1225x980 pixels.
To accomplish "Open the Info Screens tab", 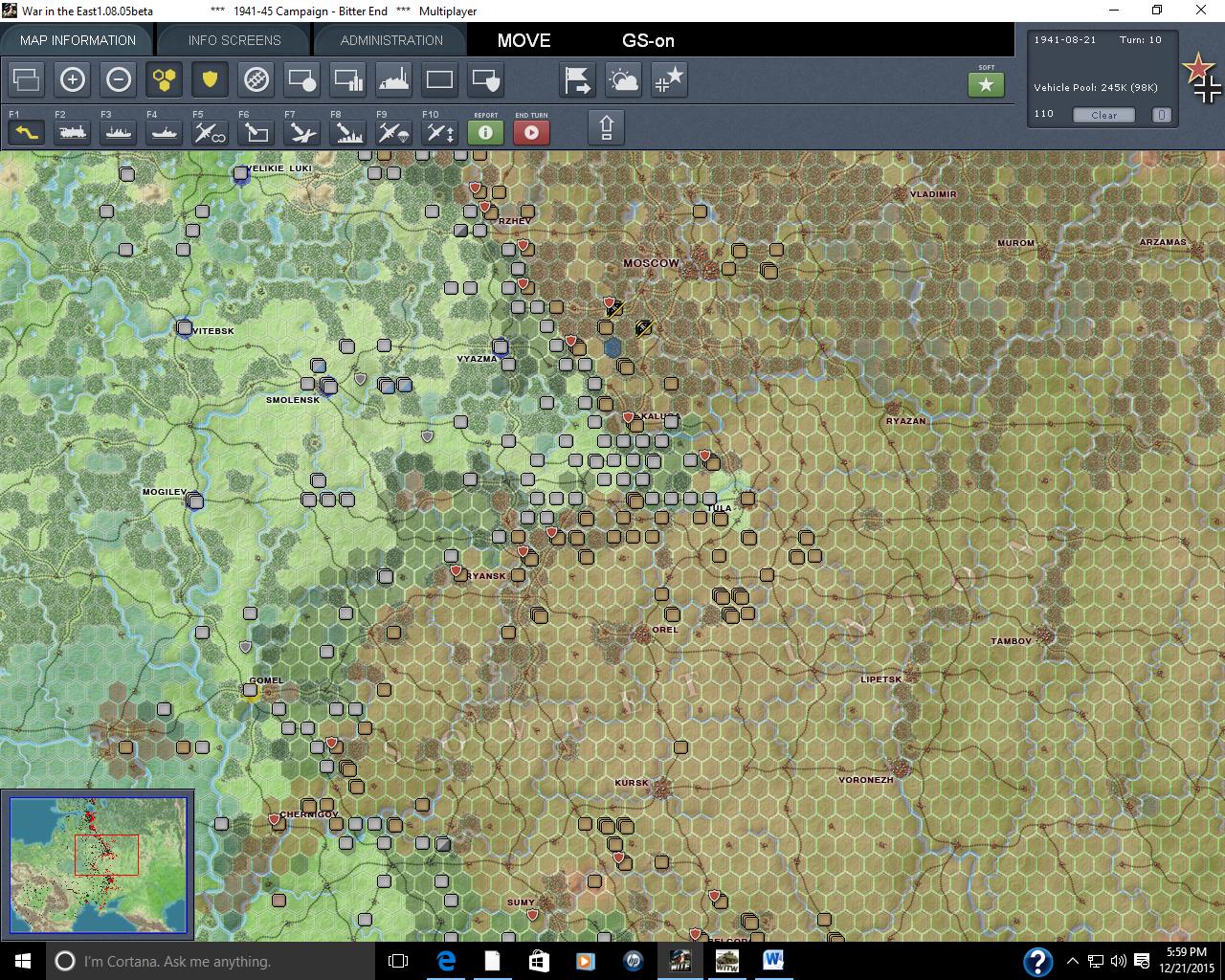I will [234, 40].
